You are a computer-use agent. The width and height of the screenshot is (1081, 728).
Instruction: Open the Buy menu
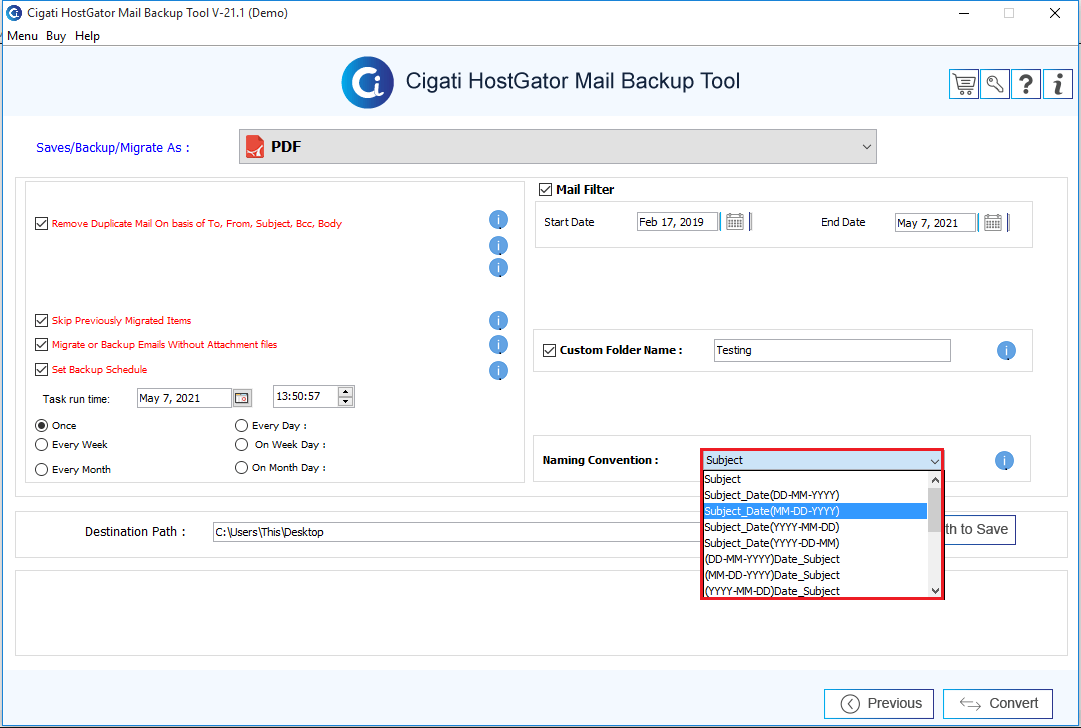click(56, 36)
